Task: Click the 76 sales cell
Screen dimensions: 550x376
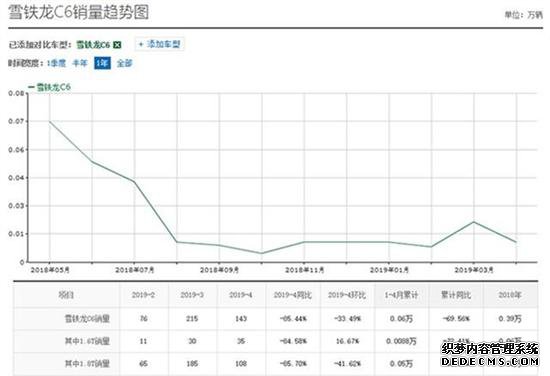Action: [143, 318]
